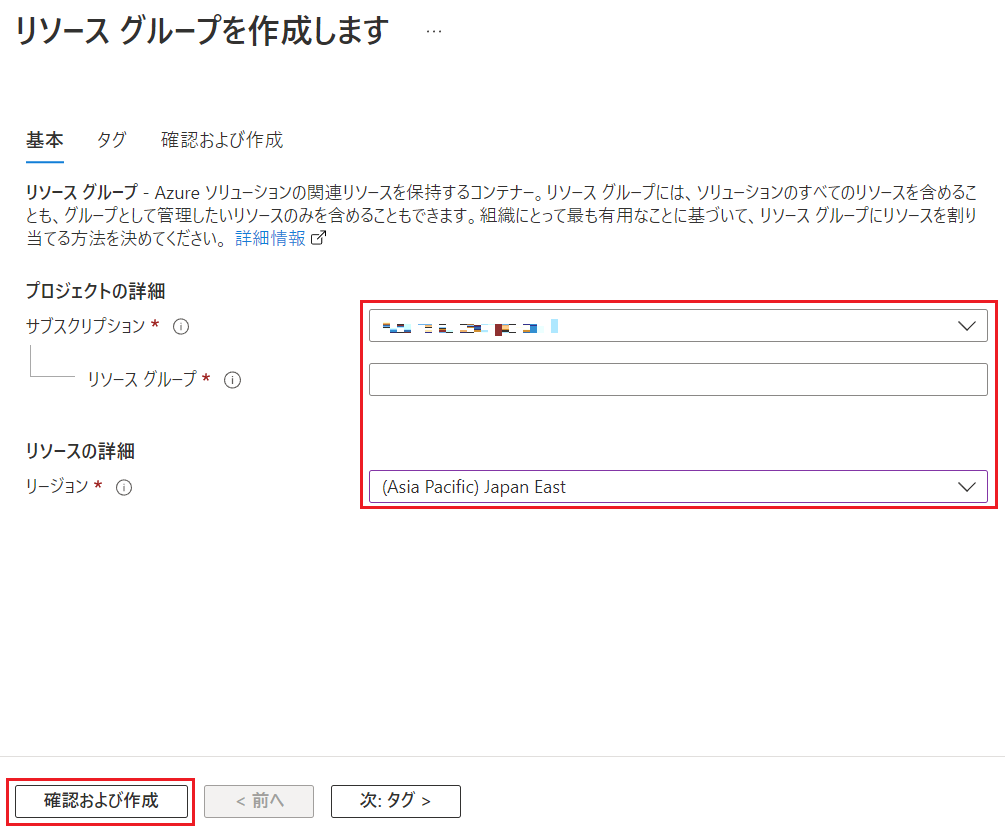
Task: Open the ellipsis menu beside page title
Action: [x=433, y=31]
